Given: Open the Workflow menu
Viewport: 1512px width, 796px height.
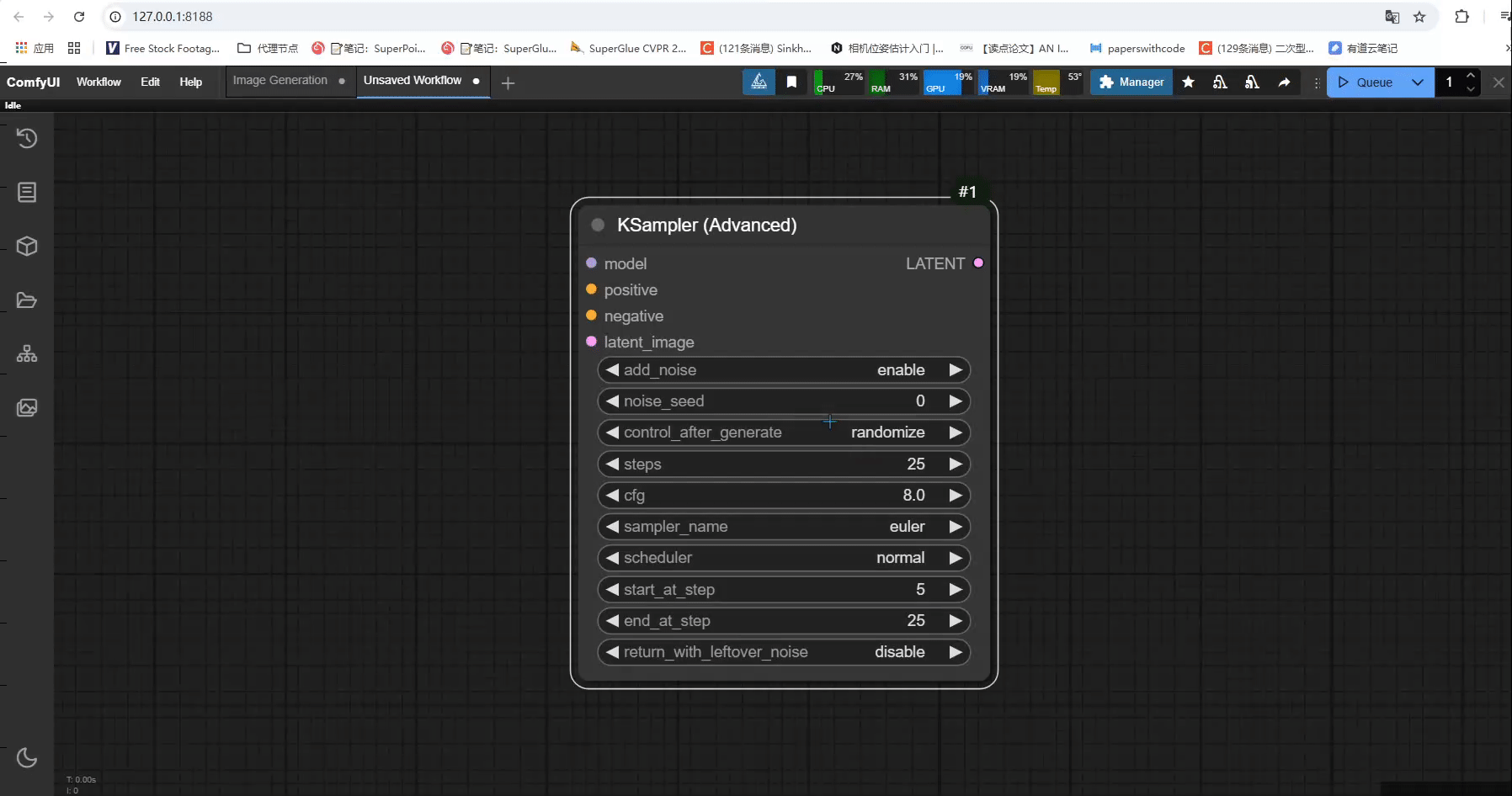Looking at the screenshot, I should tap(98, 82).
